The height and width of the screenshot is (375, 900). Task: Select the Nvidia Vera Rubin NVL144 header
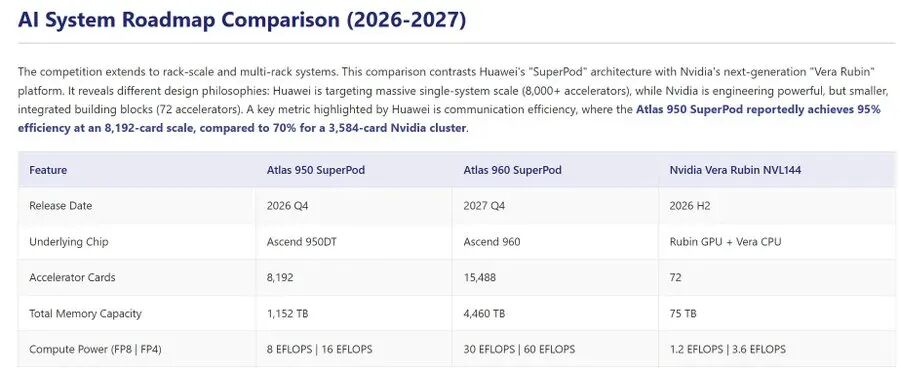pyautogui.click(x=735, y=170)
